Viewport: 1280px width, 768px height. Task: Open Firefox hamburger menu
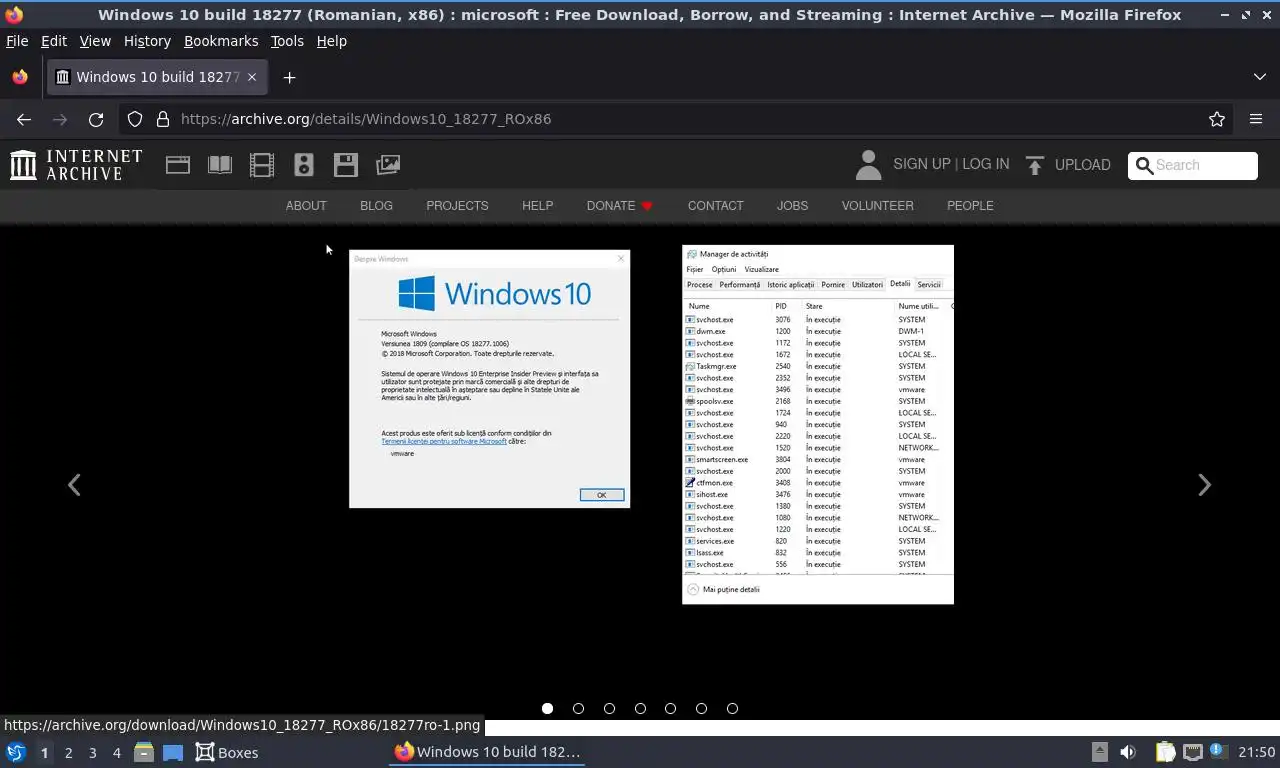click(1256, 119)
